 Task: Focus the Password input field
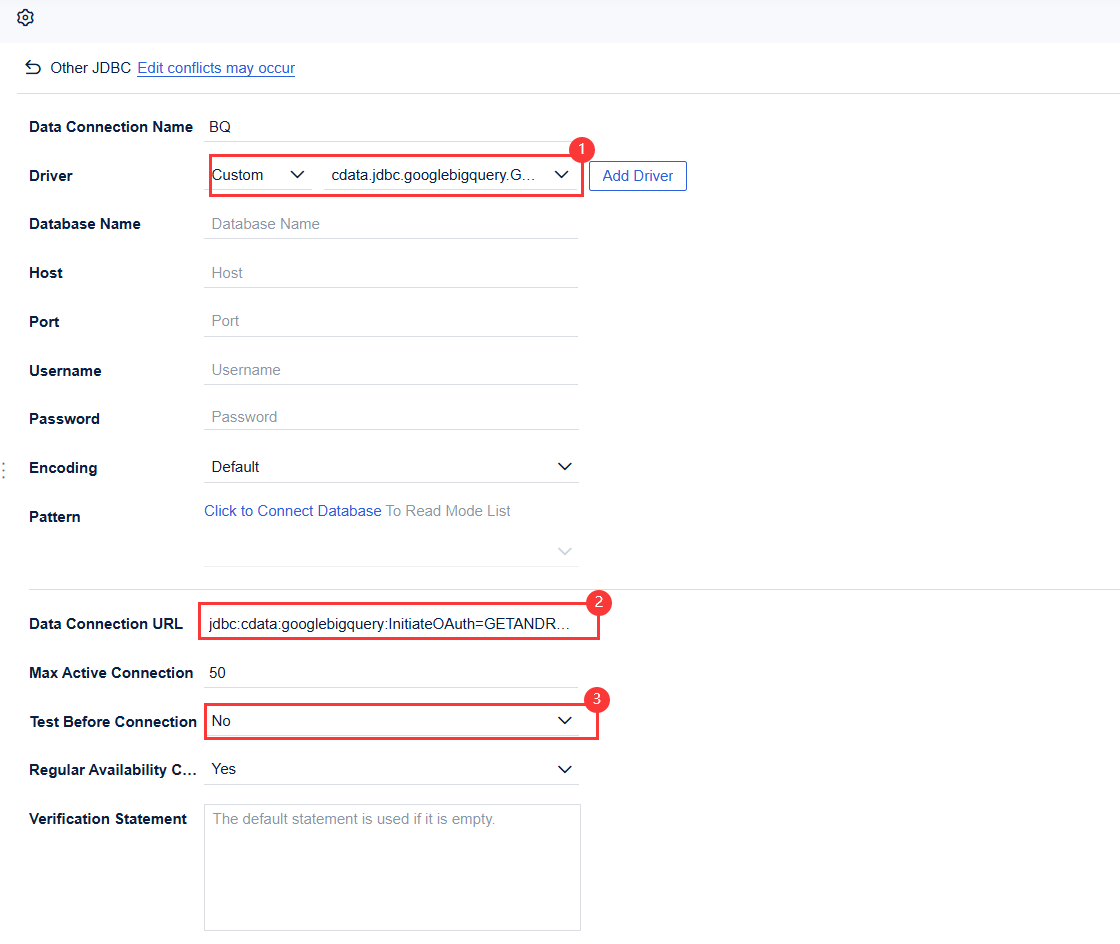click(x=391, y=417)
